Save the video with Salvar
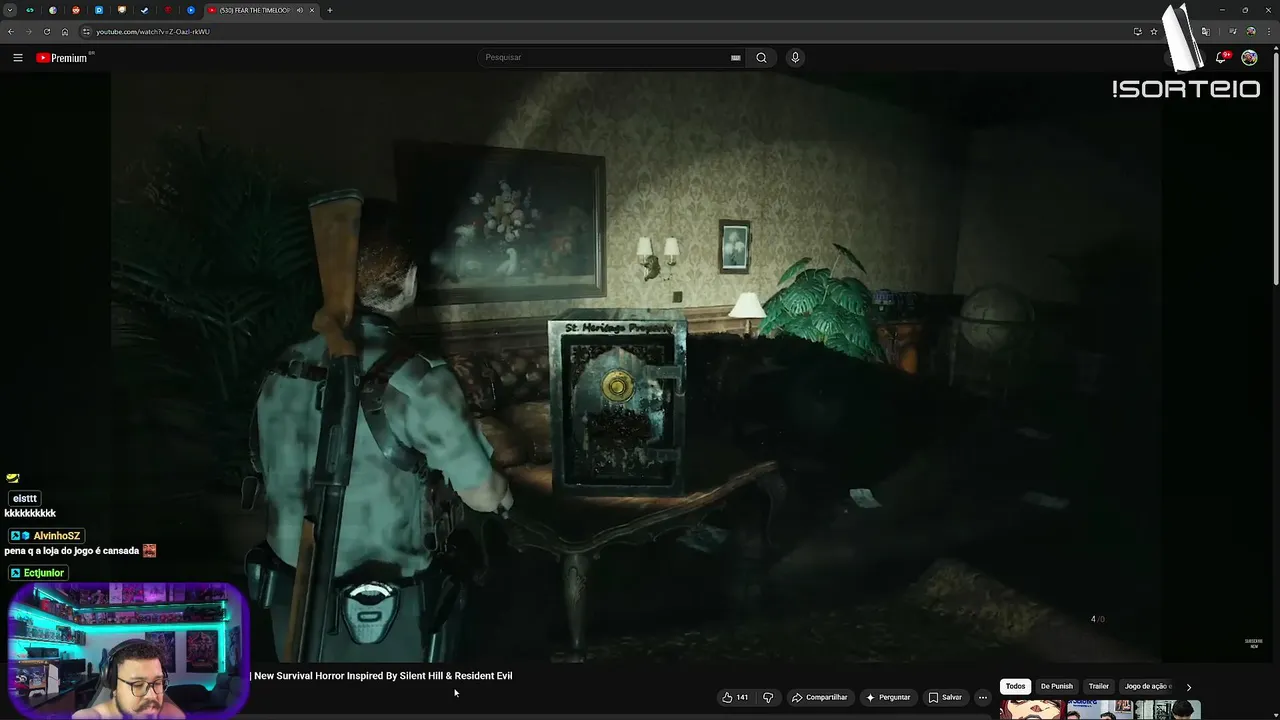Image resolution: width=1280 pixels, height=720 pixels. [x=945, y=697]
